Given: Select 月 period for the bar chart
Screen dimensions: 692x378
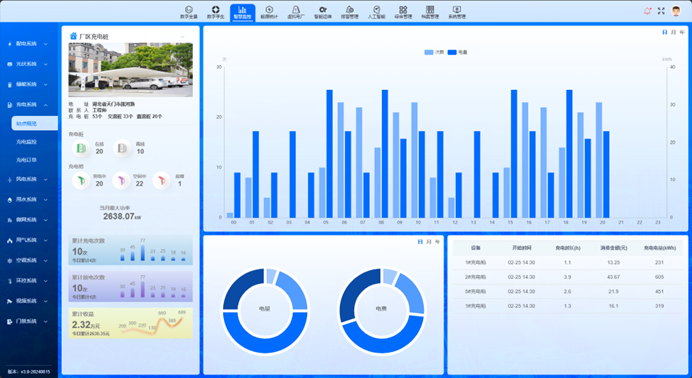Looking at the screenshot, I should tap(673, 32).
